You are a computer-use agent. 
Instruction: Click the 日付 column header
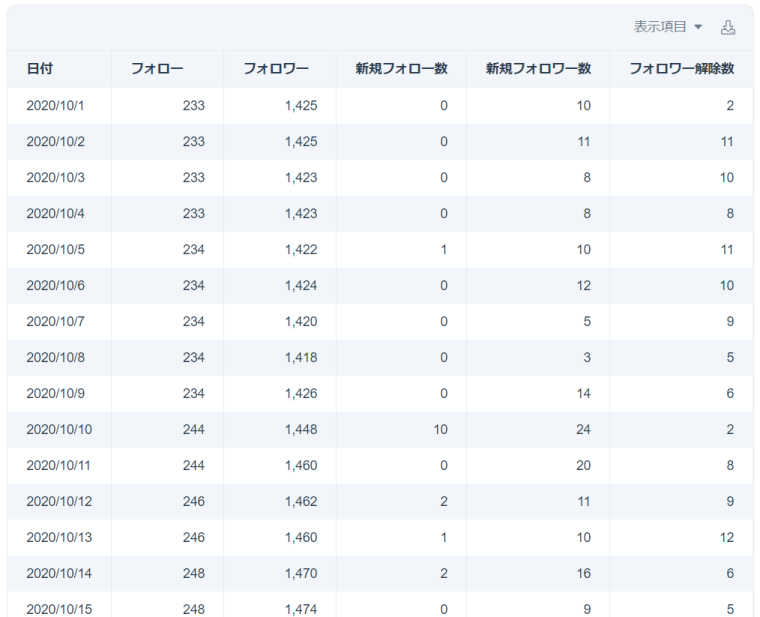pyautogui.click(x=40, y=69)
